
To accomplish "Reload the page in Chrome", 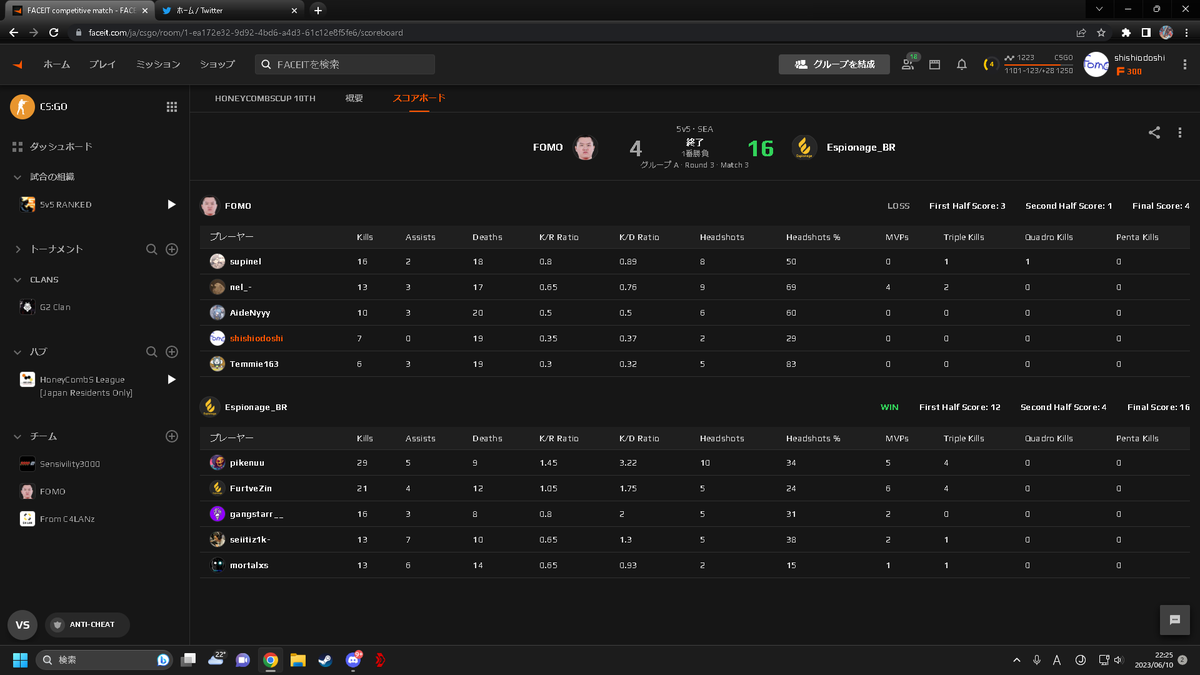I will (56, 32).
